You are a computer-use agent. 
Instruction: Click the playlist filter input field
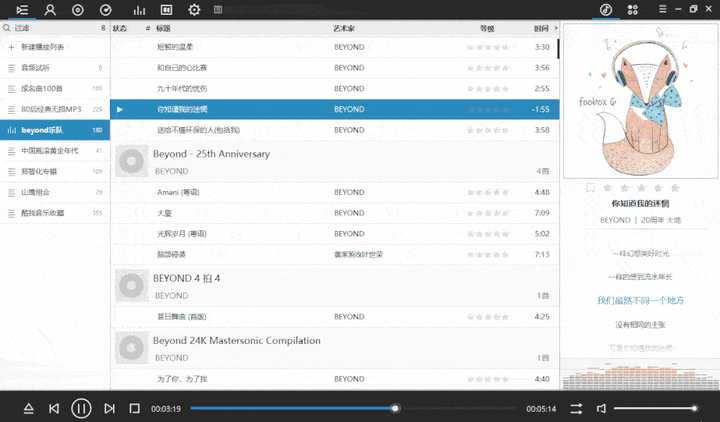55,28
